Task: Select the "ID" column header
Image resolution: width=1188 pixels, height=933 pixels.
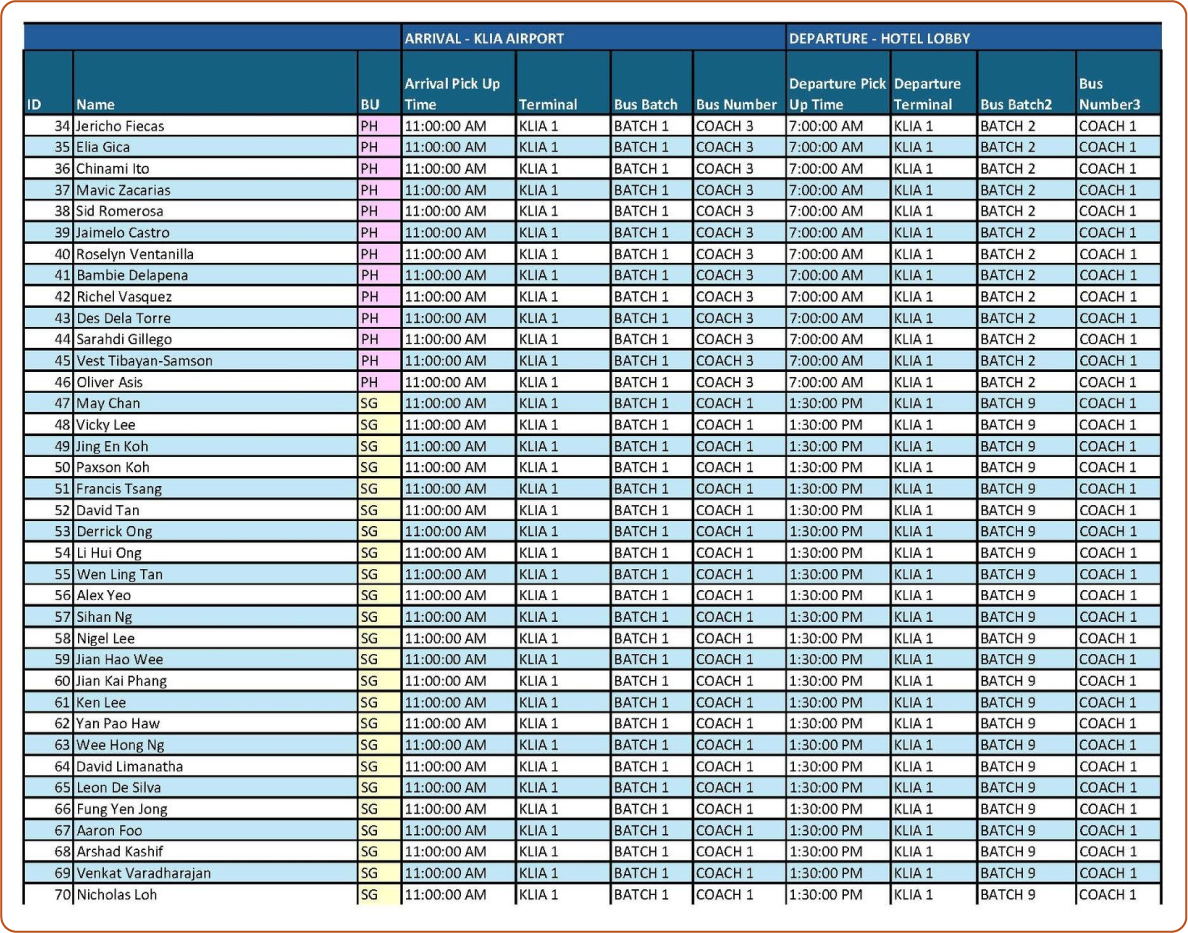Action: pyautogui.click(x=35, y=104)
